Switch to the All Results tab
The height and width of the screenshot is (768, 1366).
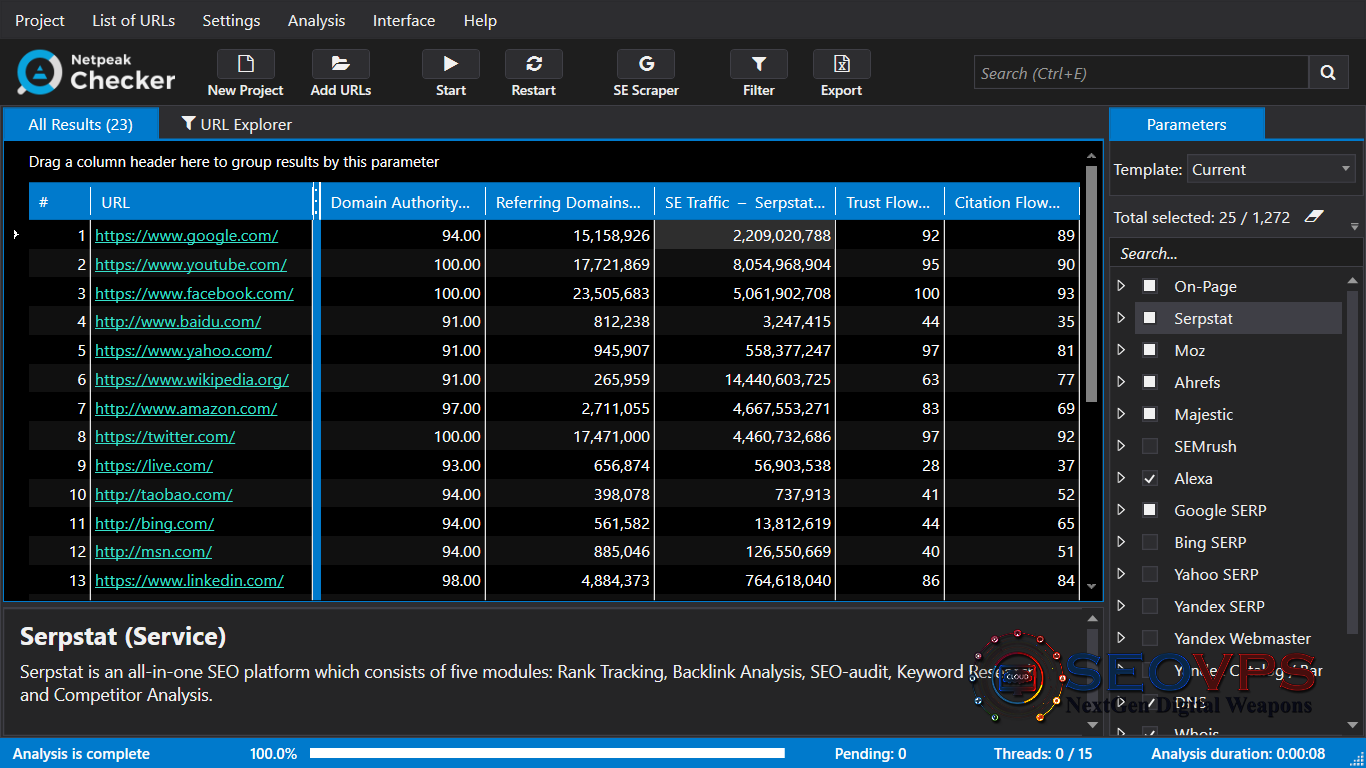[x=81, y=124]
